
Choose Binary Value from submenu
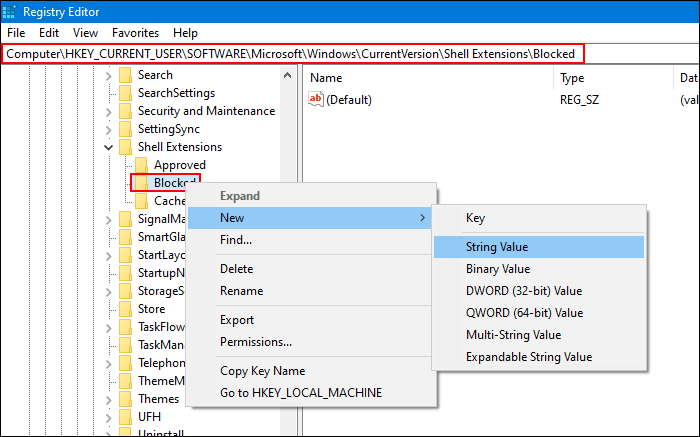point(539,269)
